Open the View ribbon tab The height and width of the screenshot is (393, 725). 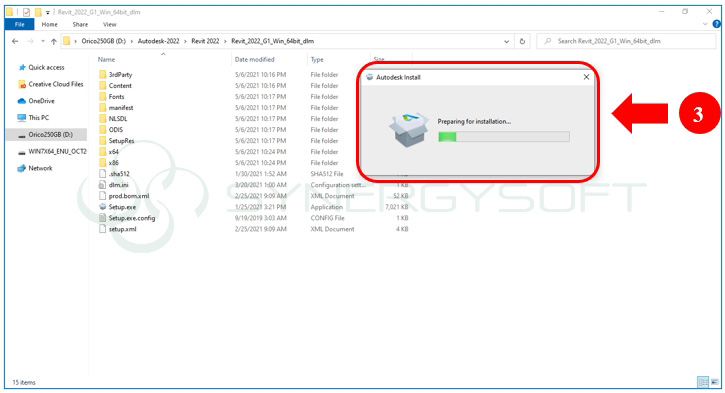(x=110, y=25)
